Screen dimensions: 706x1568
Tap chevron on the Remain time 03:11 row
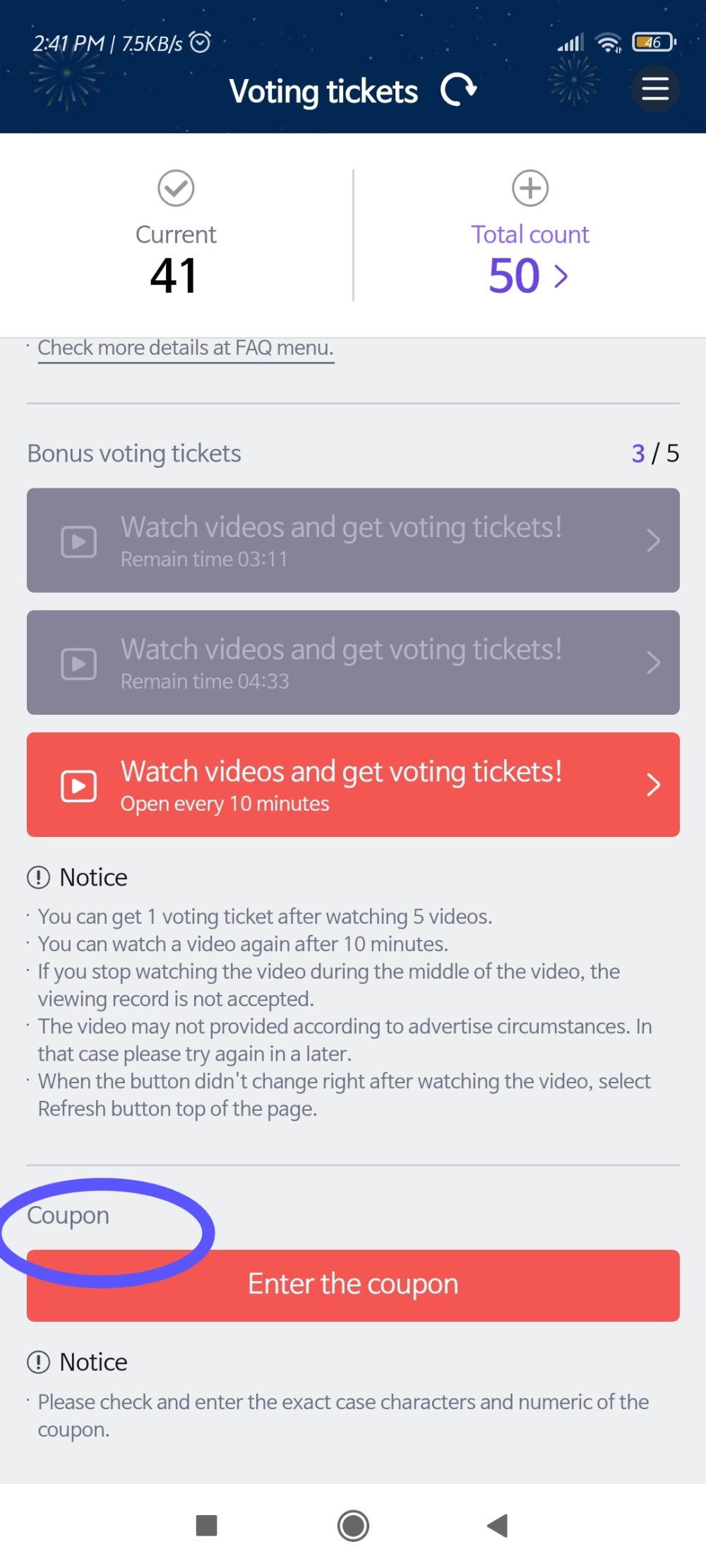click(653, 541)
